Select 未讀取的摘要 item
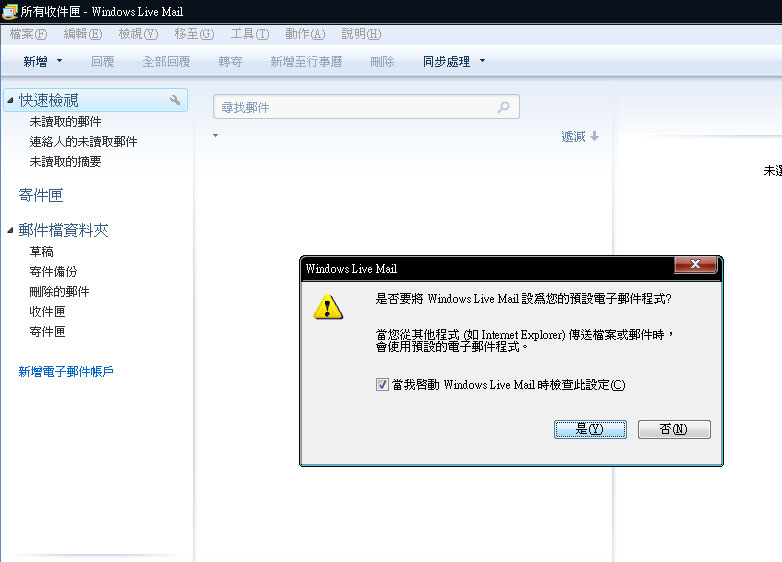The height and width of the screenshot is (562, 782). coord(65,162)
